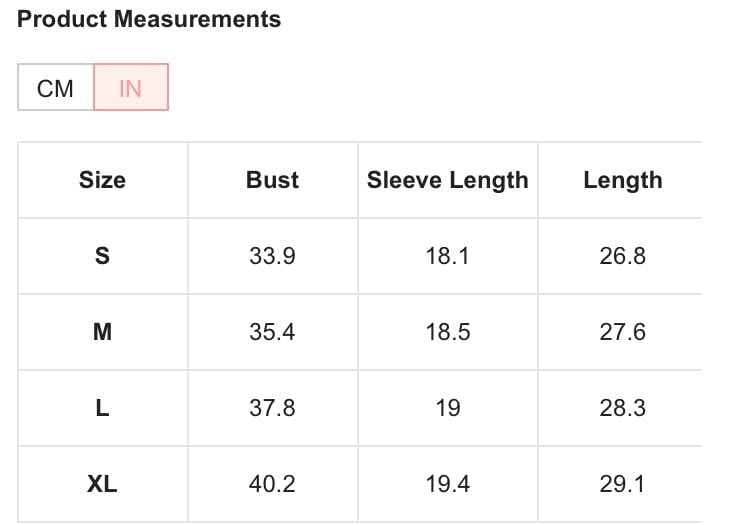
Task: Click sleeve length value 18.1
Action: pos(447,256)
